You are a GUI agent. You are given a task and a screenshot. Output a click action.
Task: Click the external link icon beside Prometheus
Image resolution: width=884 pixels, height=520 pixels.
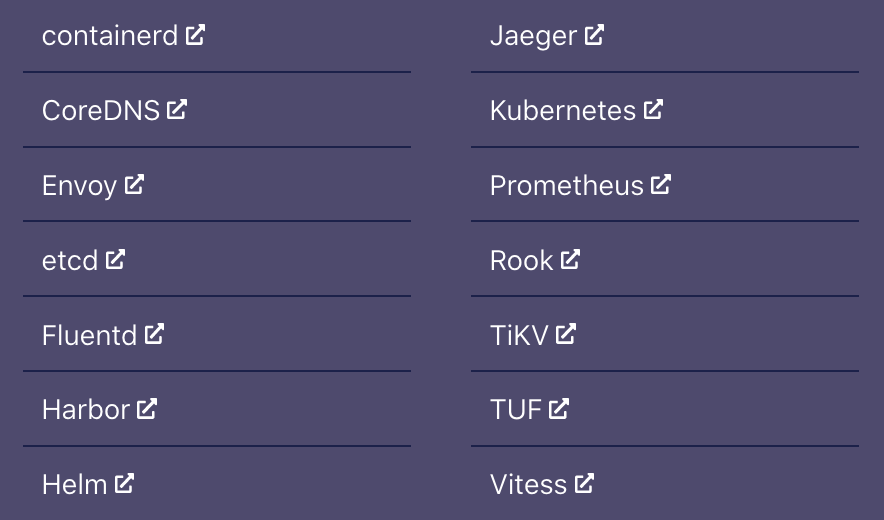click(x=661, y=184)
